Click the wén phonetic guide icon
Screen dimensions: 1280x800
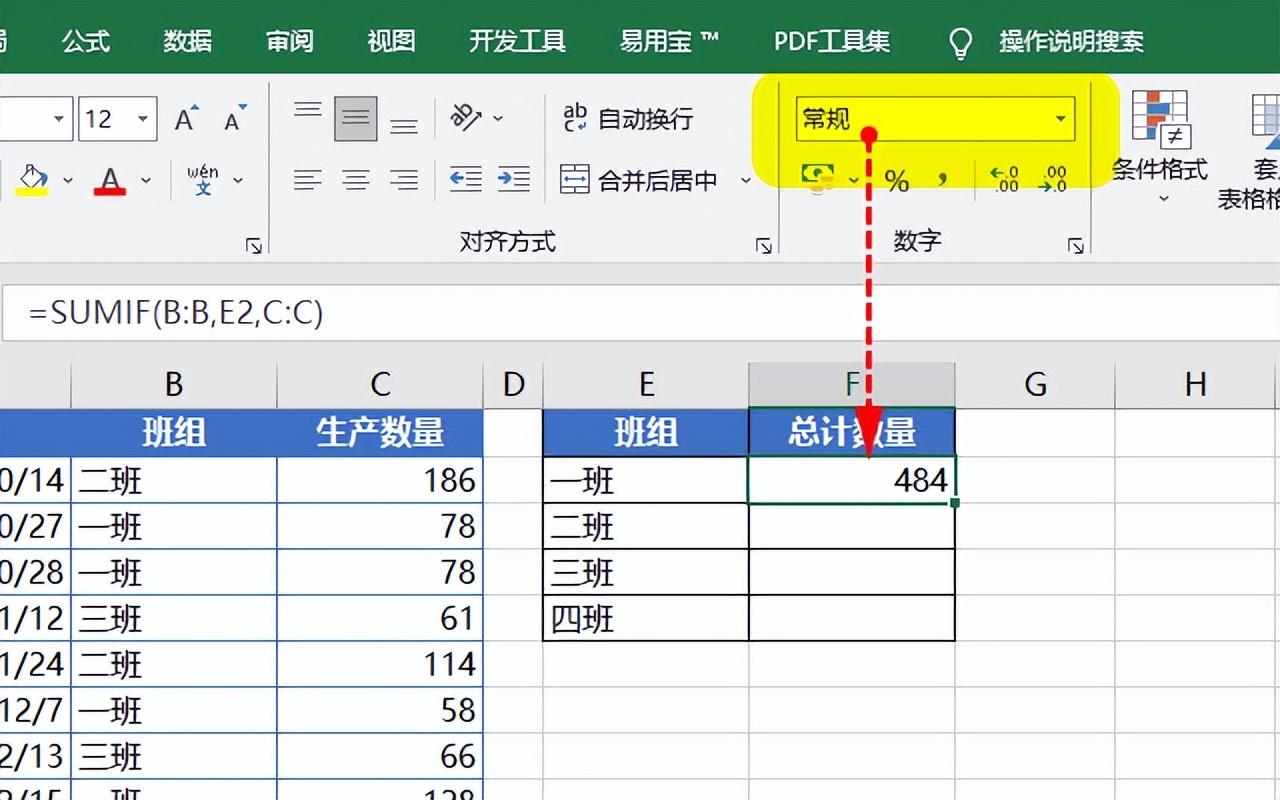click(203, 180)
